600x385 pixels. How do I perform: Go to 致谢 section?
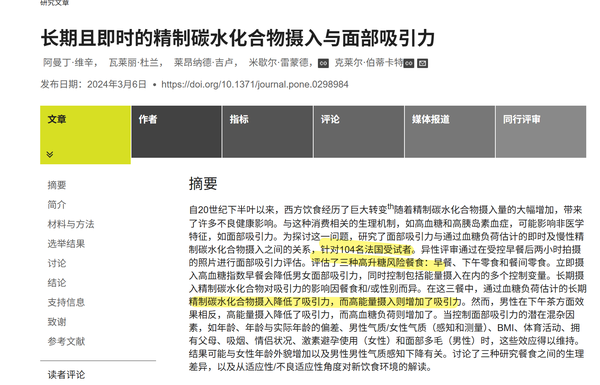click(x=57, y=322)
